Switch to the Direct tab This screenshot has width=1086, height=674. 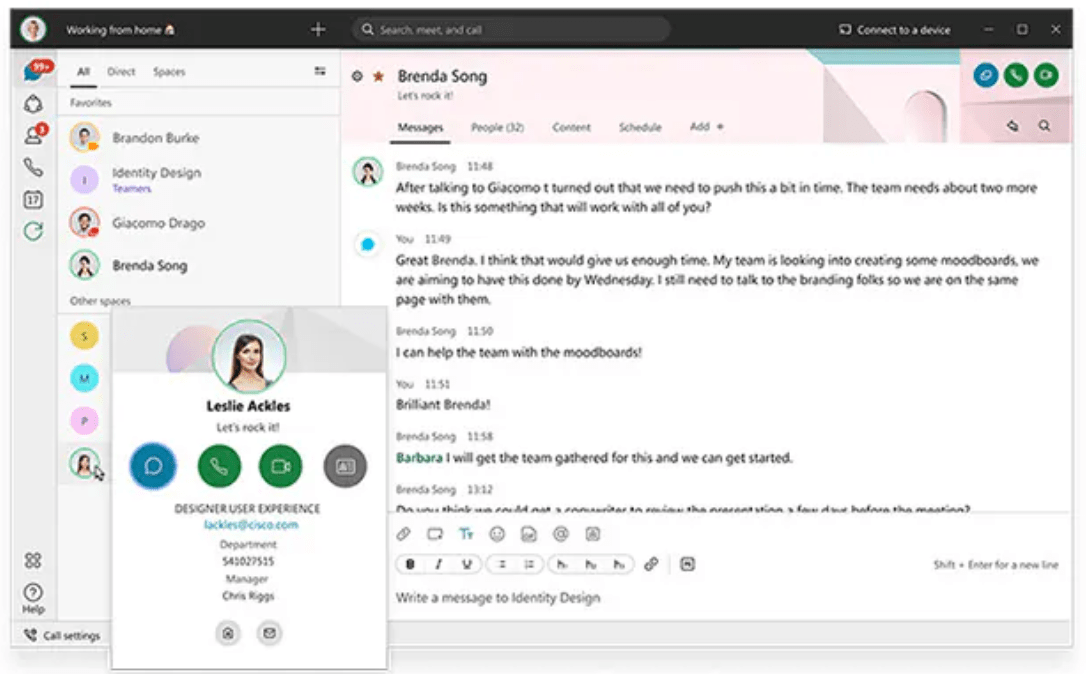pyautogui.click(x=121, y=71)
